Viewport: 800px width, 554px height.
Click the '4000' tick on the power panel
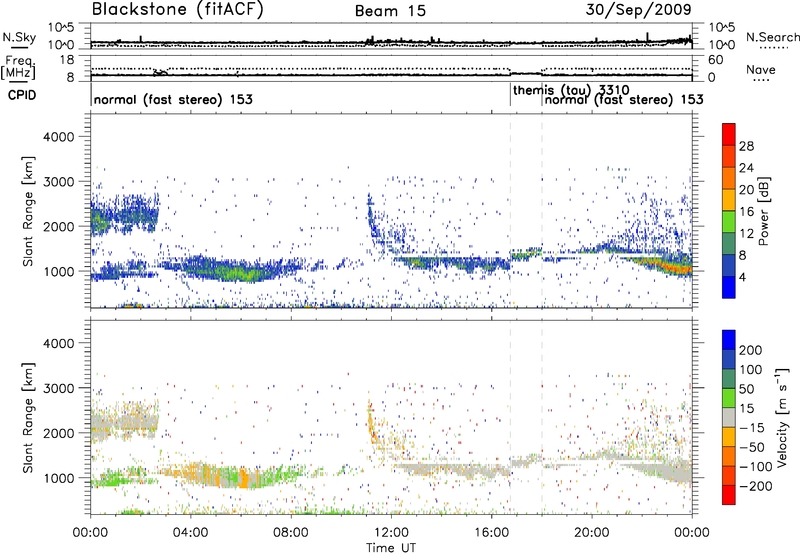58,137
